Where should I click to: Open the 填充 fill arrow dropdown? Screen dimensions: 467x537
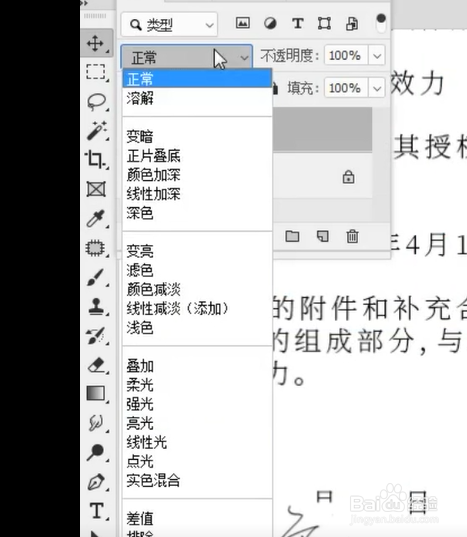point(377,88)
